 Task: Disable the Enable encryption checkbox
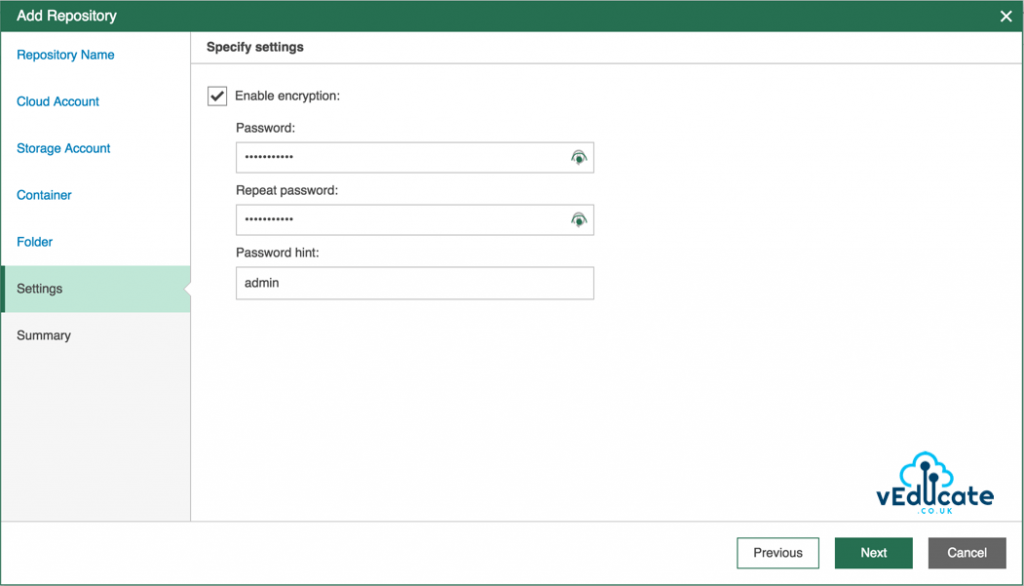point(216,96)
